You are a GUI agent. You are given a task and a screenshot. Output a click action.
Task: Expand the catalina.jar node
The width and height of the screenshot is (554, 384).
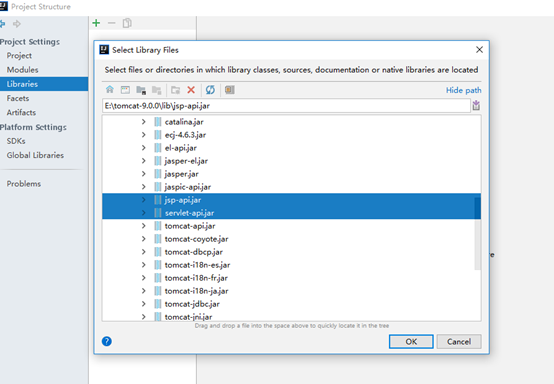(x=143, y=122)
